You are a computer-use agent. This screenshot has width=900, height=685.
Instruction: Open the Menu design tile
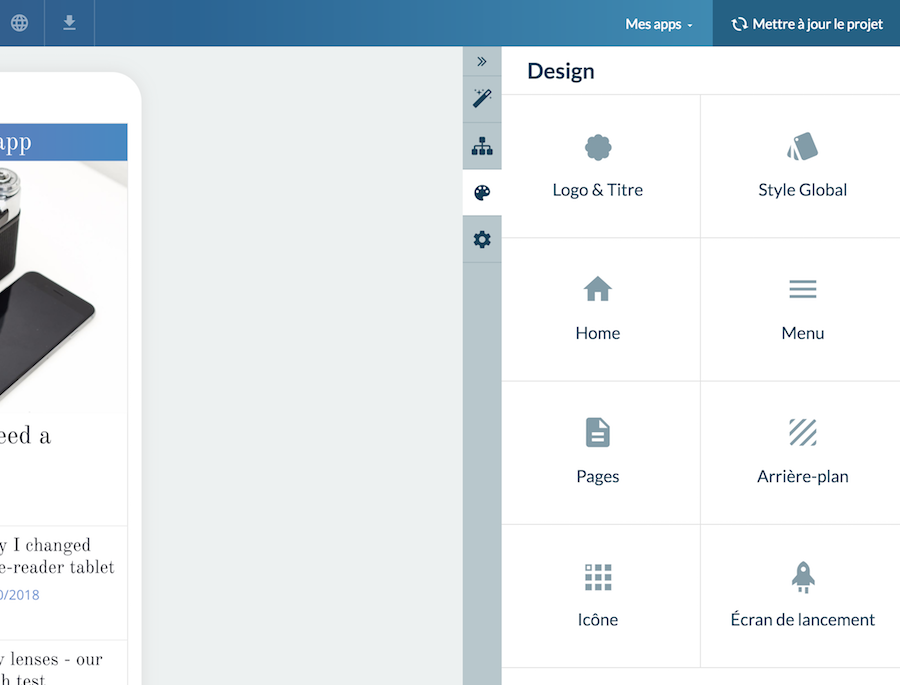pyautogui.click(x=802, y=310)
